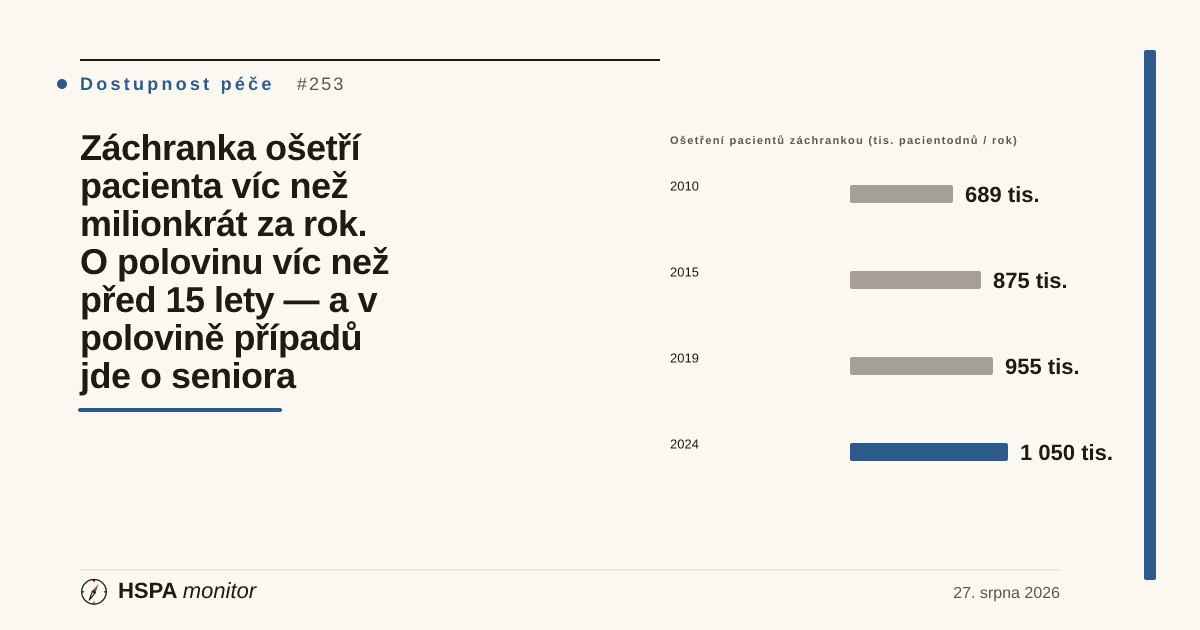Click the date 27. srpna 2026

click(1006, 592)
